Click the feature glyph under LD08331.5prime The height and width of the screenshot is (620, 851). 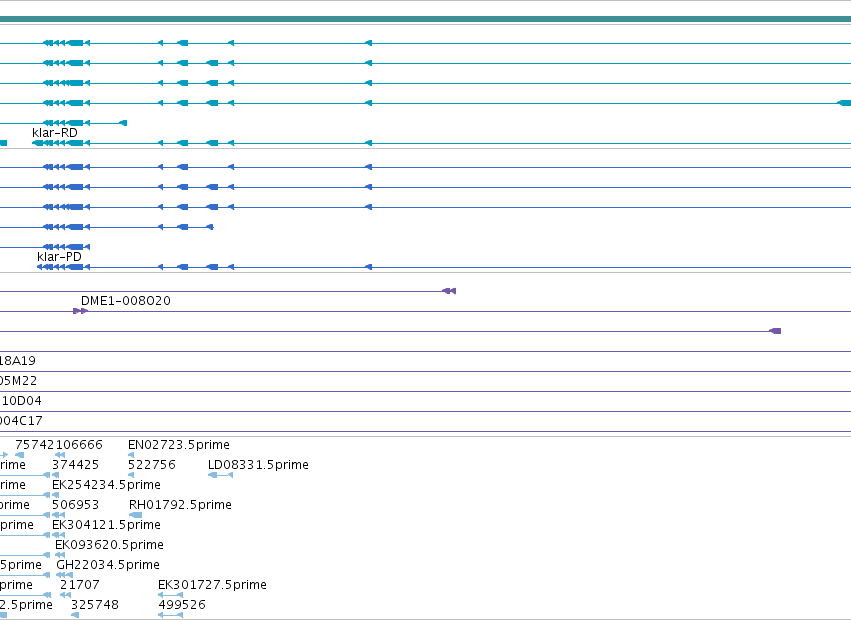pyautogui.click(x=220, y=475)
